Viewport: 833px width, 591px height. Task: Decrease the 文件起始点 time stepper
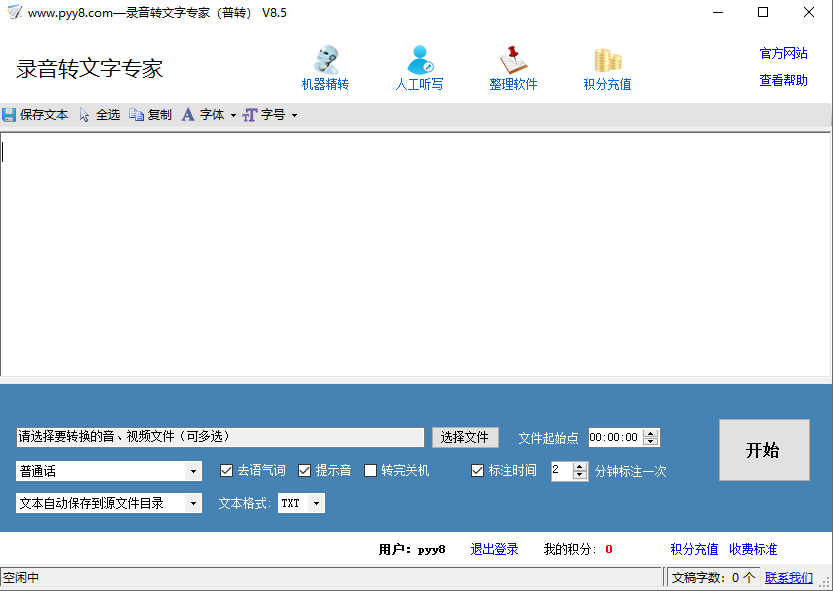(x=650, y=442)
